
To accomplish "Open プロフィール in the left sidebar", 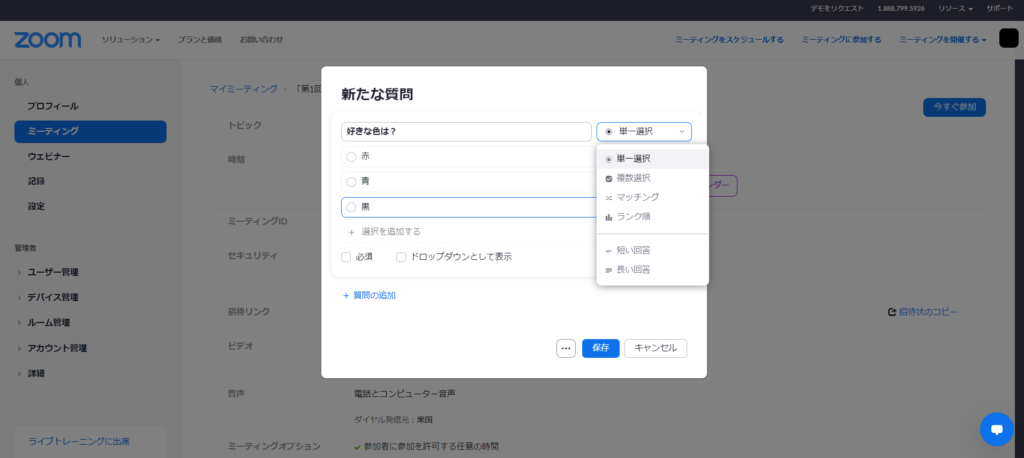I will 53,106.
